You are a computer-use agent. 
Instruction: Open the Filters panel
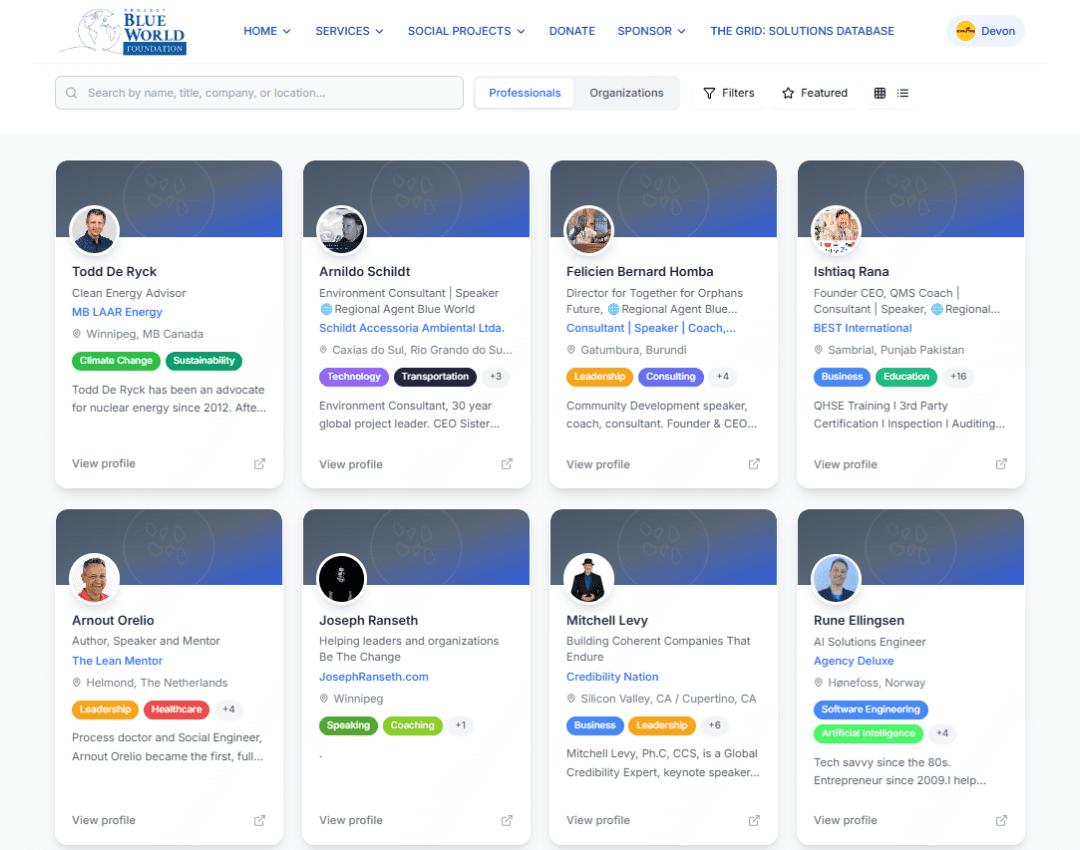729,93
